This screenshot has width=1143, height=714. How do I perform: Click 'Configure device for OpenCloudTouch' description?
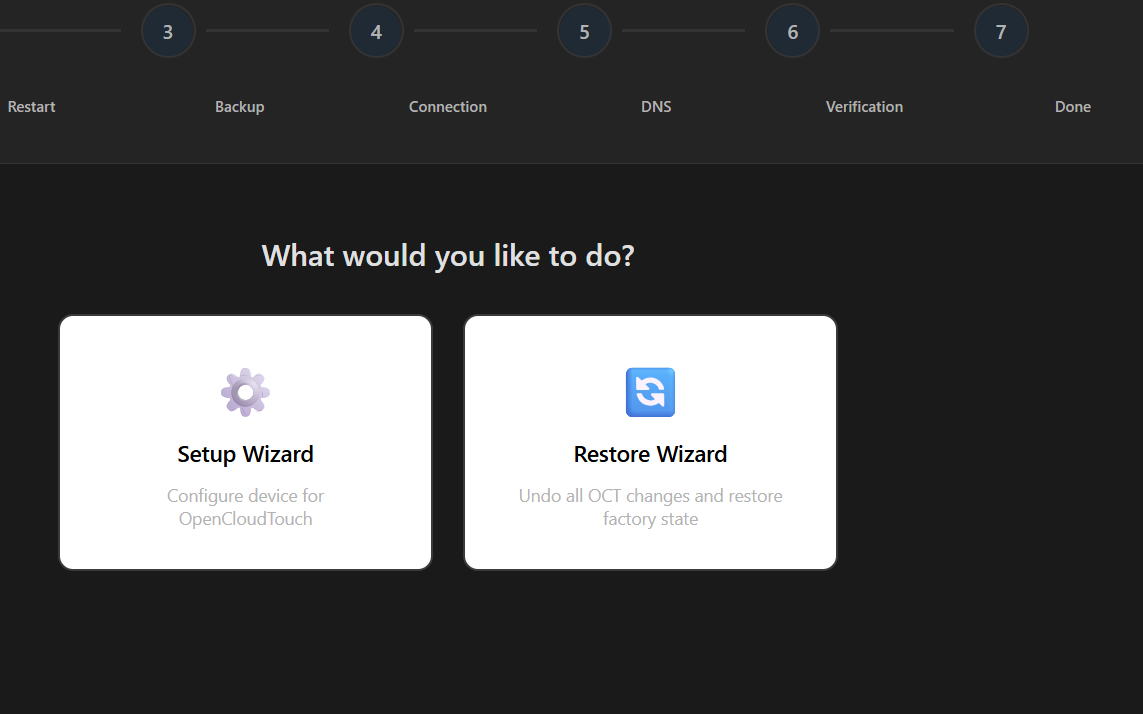(246, 507)
